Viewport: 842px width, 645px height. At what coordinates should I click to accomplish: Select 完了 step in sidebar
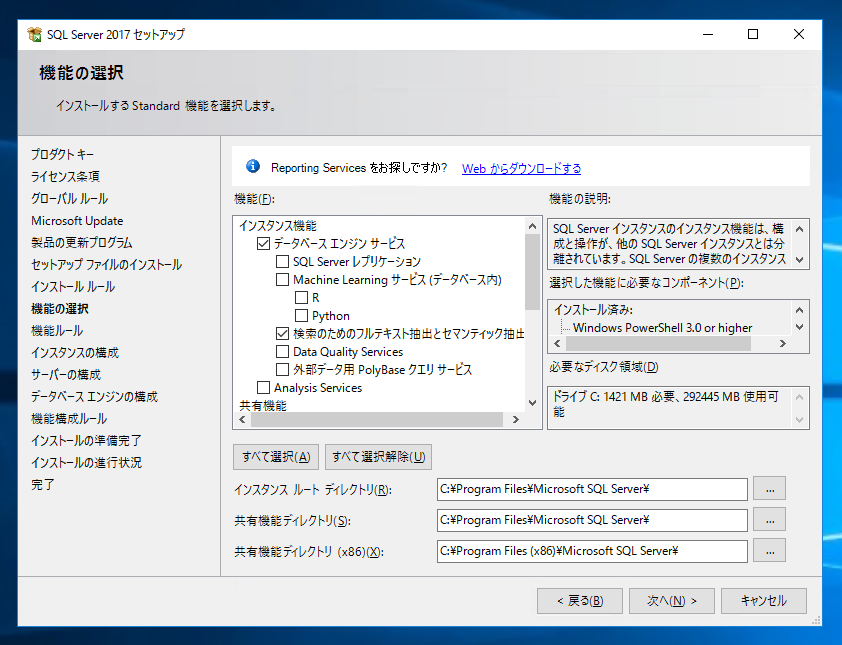42,485
